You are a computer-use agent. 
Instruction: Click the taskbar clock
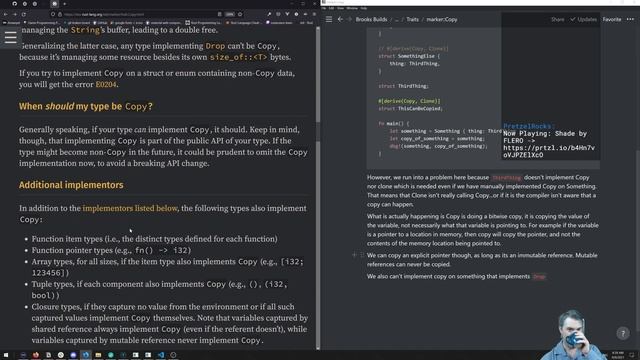click(617, 355)
